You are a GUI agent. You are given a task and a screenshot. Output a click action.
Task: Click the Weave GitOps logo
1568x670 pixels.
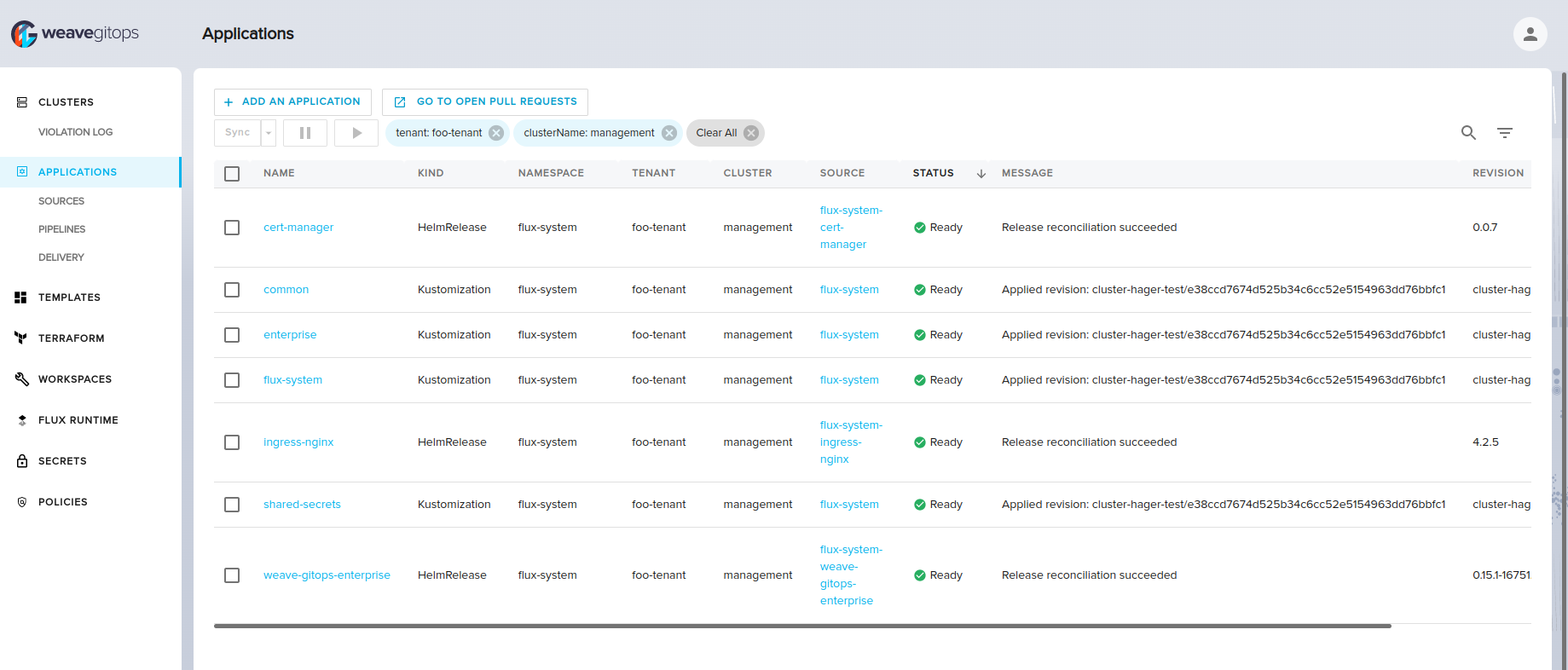tap(75, 33)
